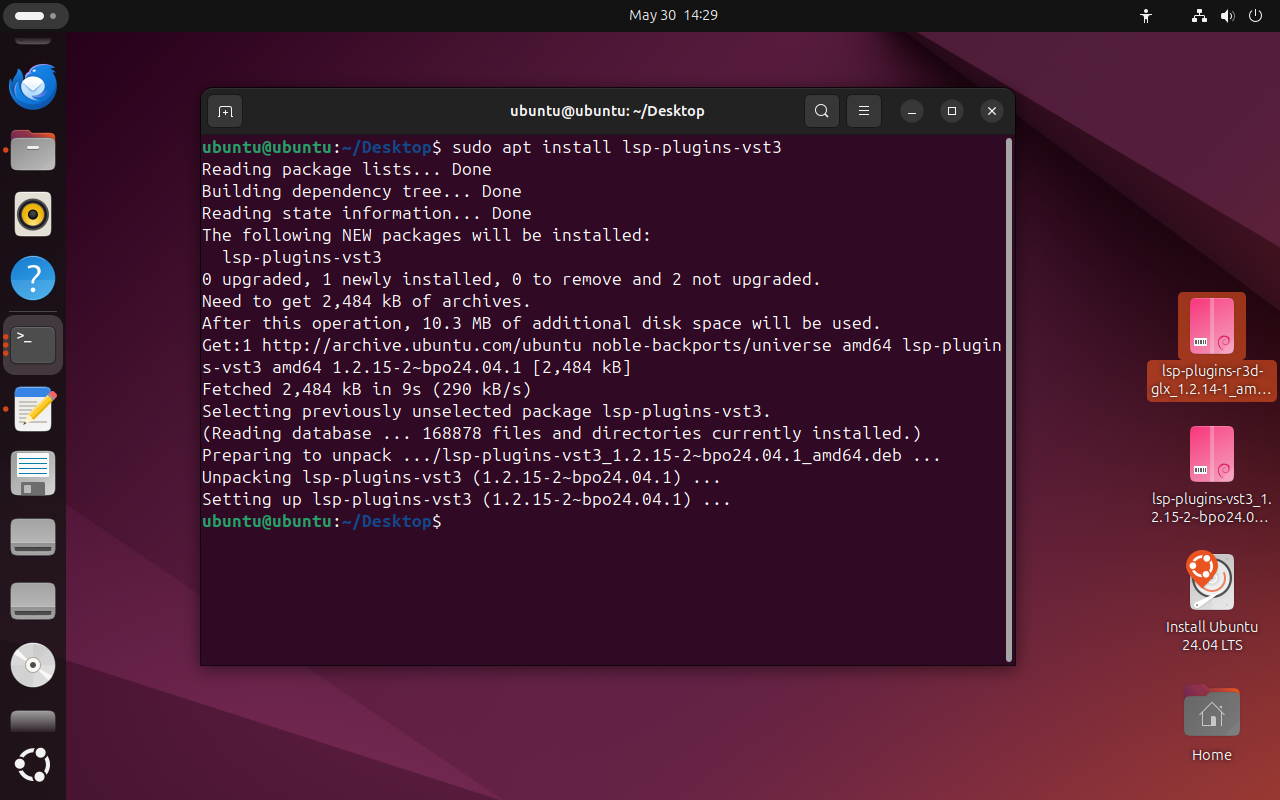Click the 'After this operation, 10.3 MB' line
Viewport: 1280px width, 800px height.
pyautogui.click(x=542, y=323)
